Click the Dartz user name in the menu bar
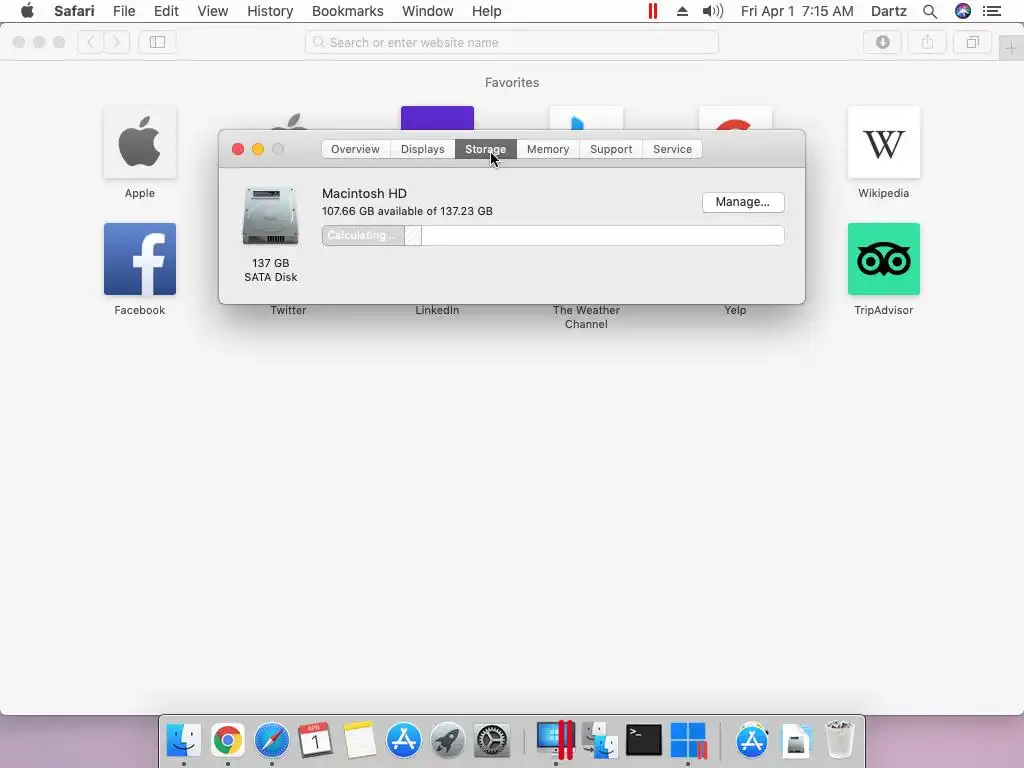The width and height of the screenshot is (1024, 768). coord(888,11)
